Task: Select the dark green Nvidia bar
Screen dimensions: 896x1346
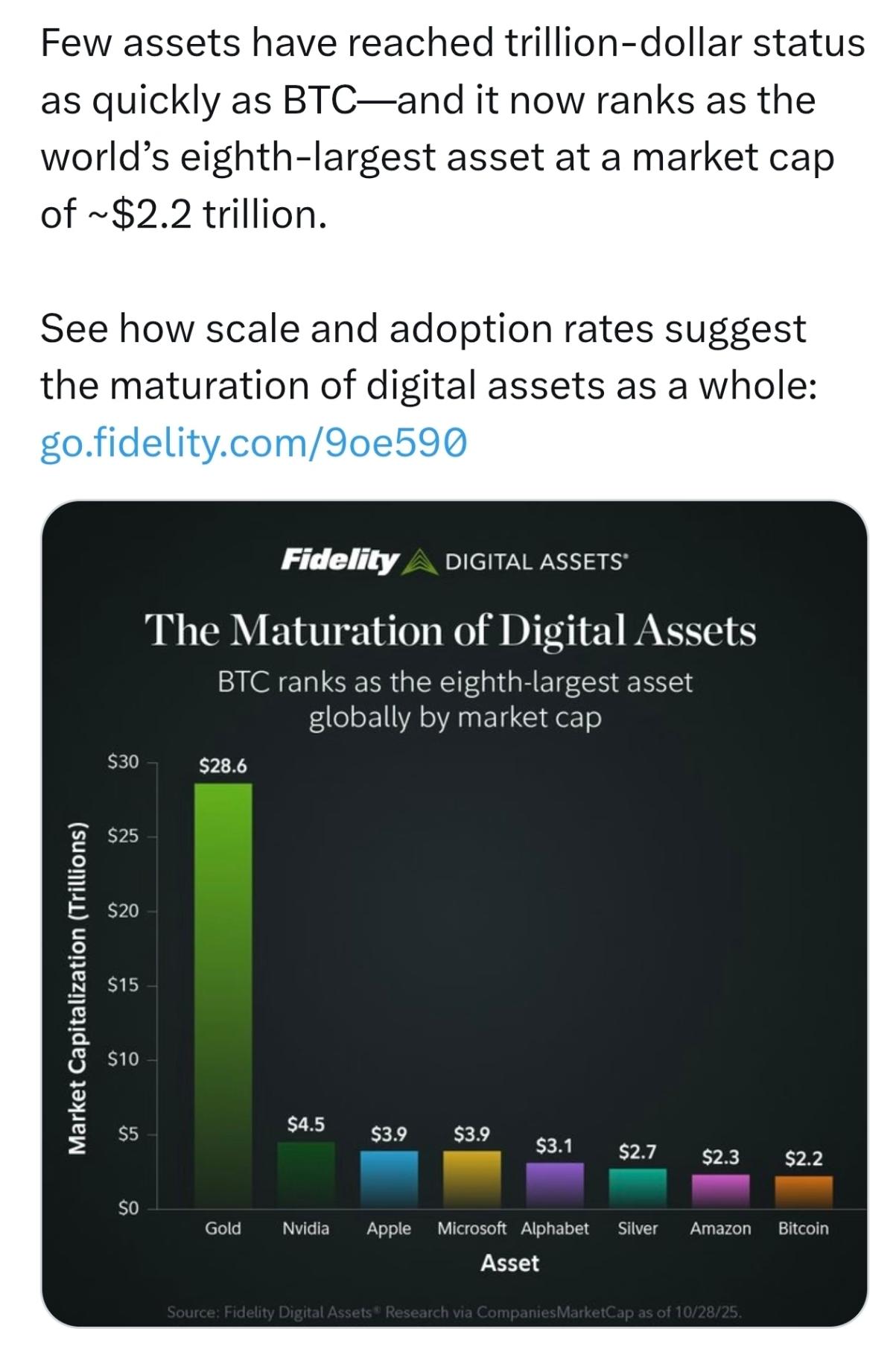Action: 305,1175
